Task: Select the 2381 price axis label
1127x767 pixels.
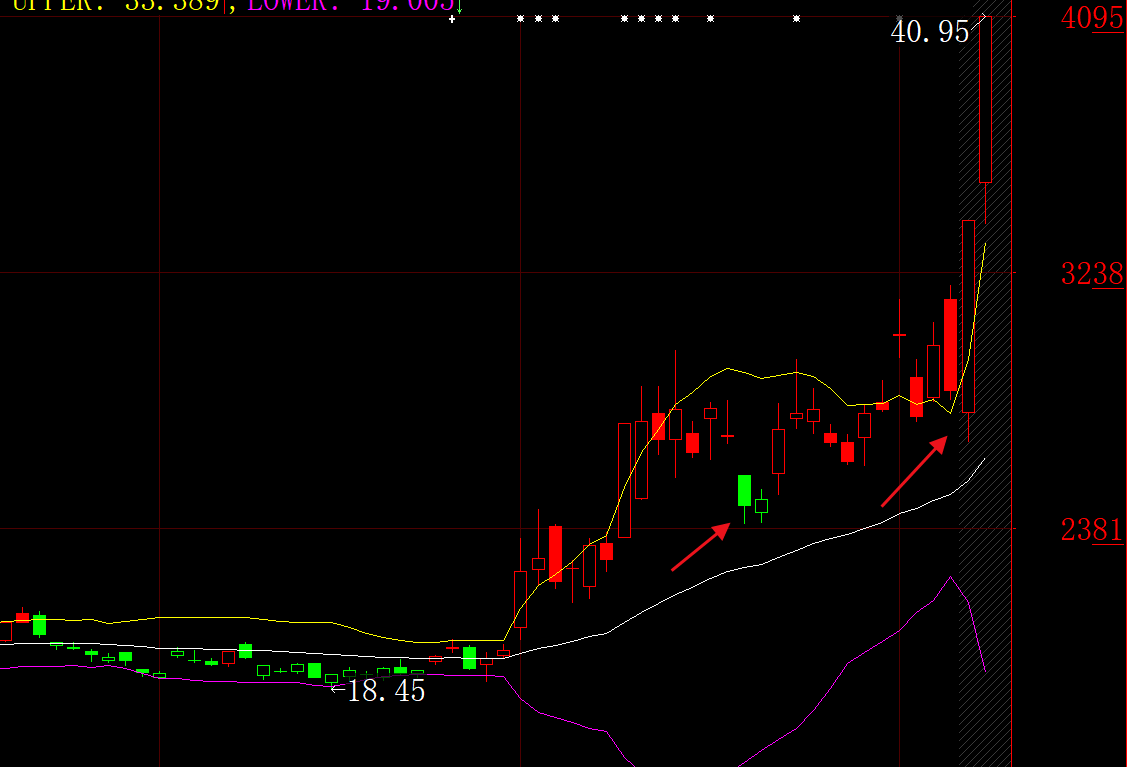Action: 1092,531
